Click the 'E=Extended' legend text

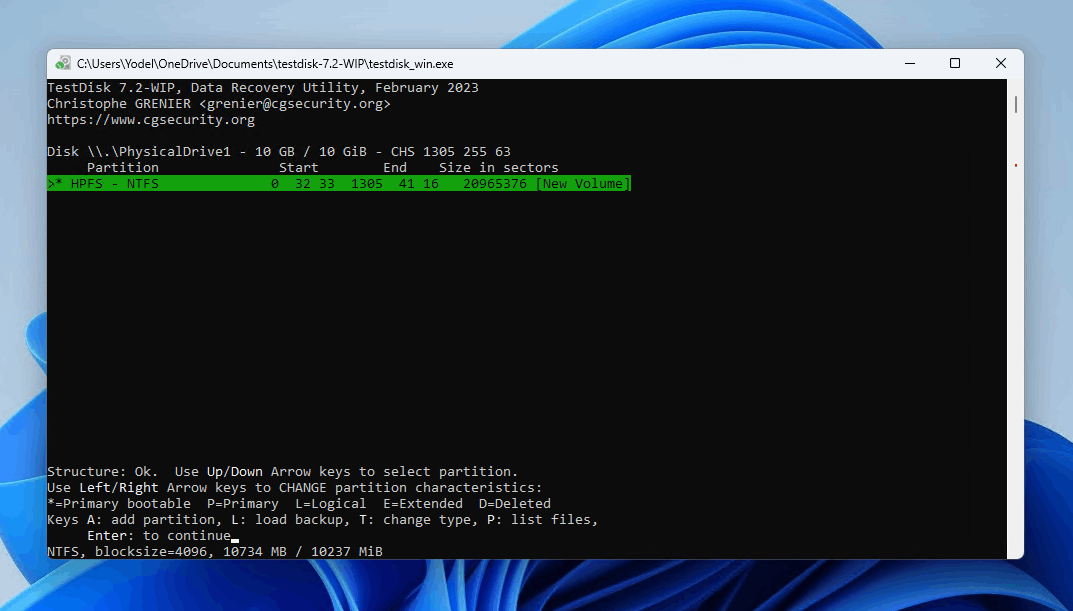tap(423, 504)
